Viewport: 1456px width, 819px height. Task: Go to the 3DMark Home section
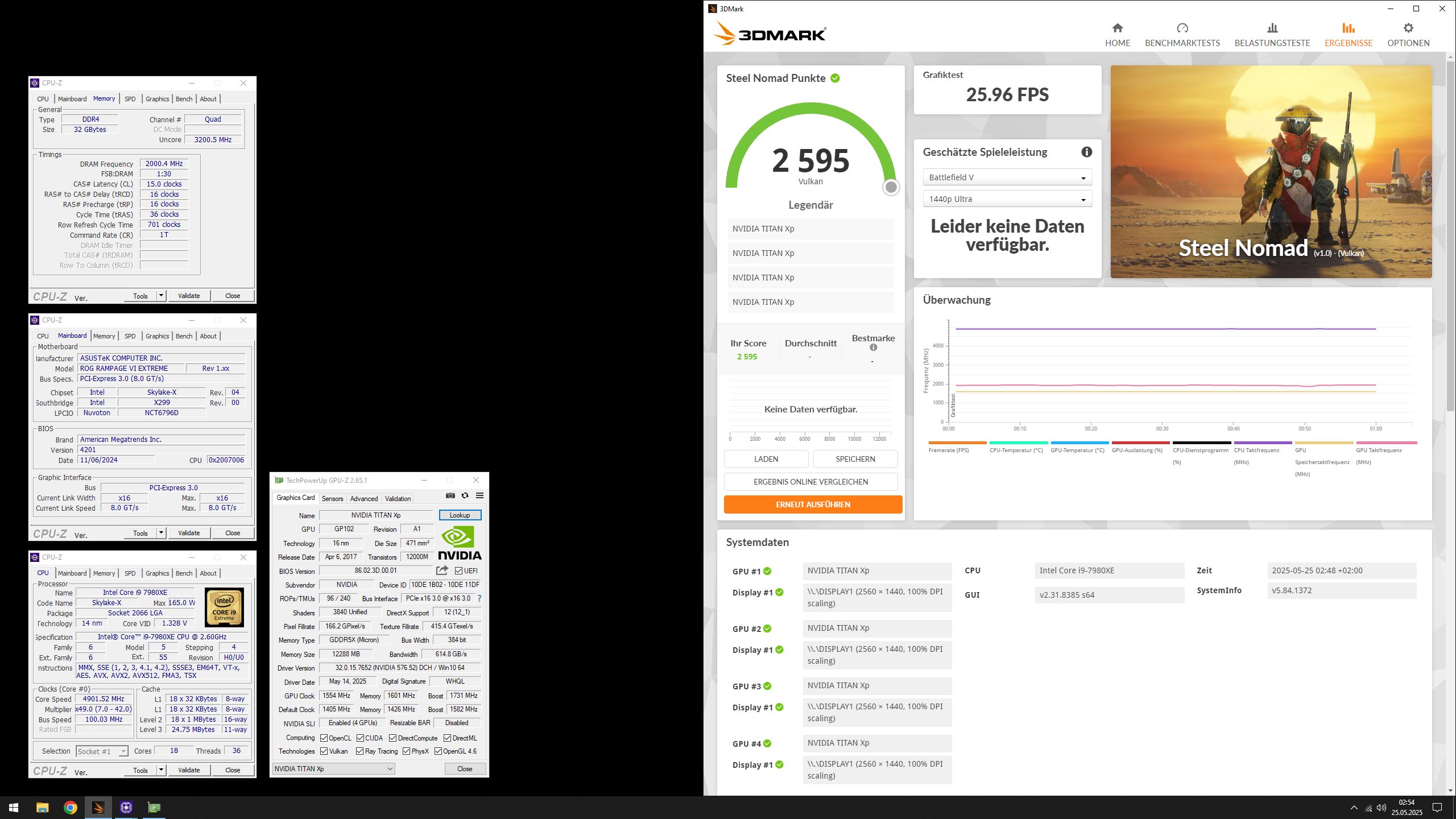pyautogui.click(x=1117, y=35)
